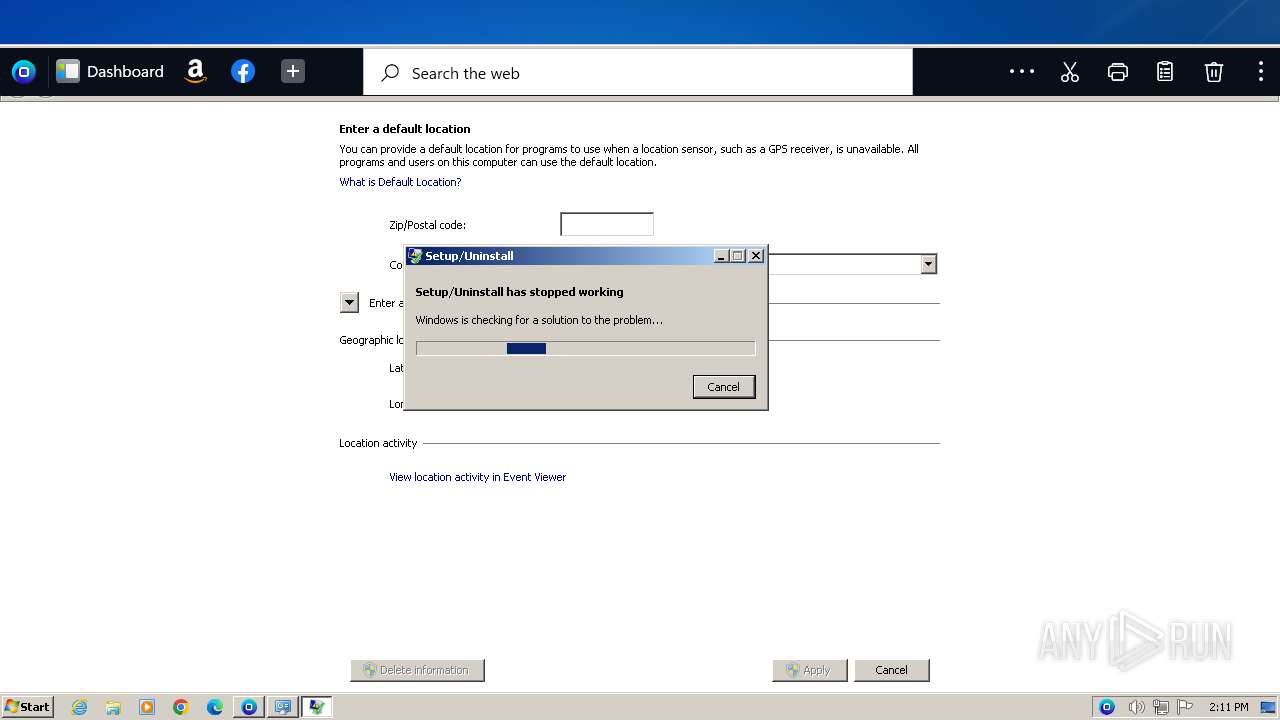This screenshot has height=720, width=1280.
Task: Click the clipboard list icon
Action: pos(1165,72)
